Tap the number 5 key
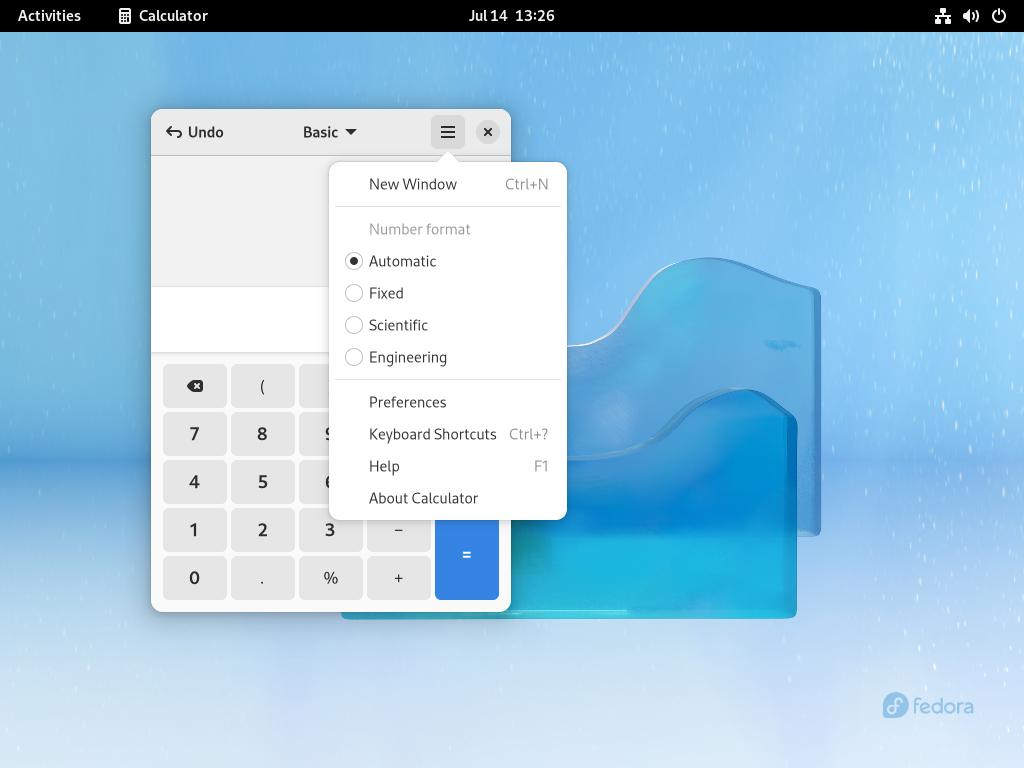The image size is (1024, 768). 263,482
